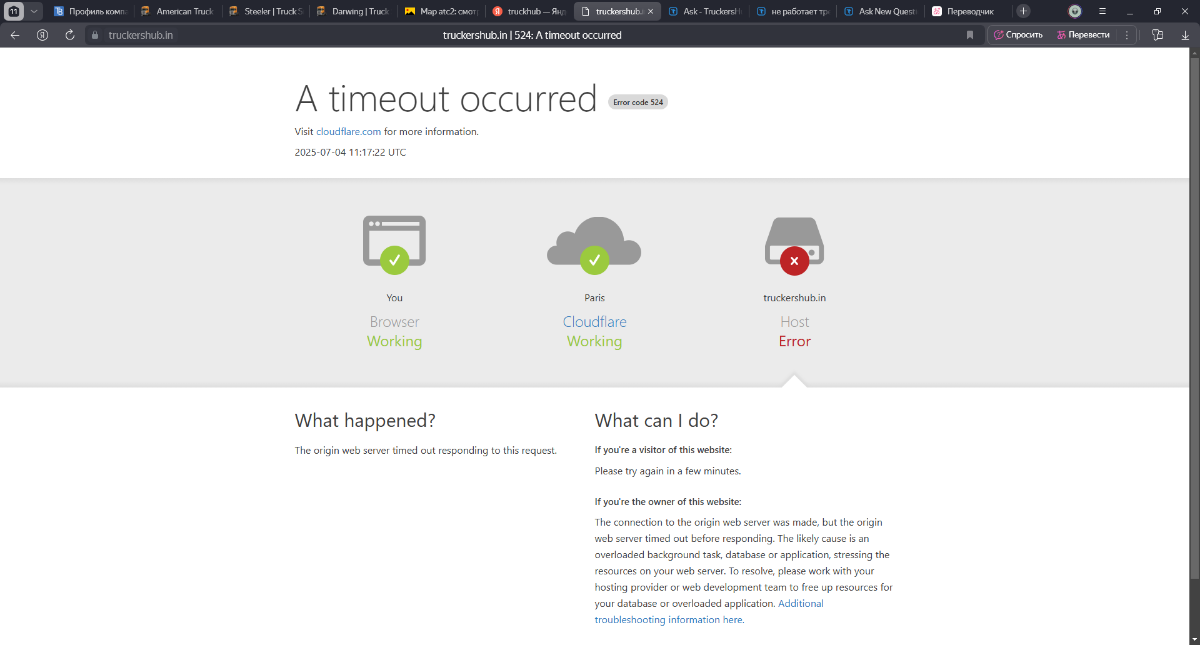
Task: Click the Working status under Cloudflare
Action: pyautogui.click(x=594, y=341)
